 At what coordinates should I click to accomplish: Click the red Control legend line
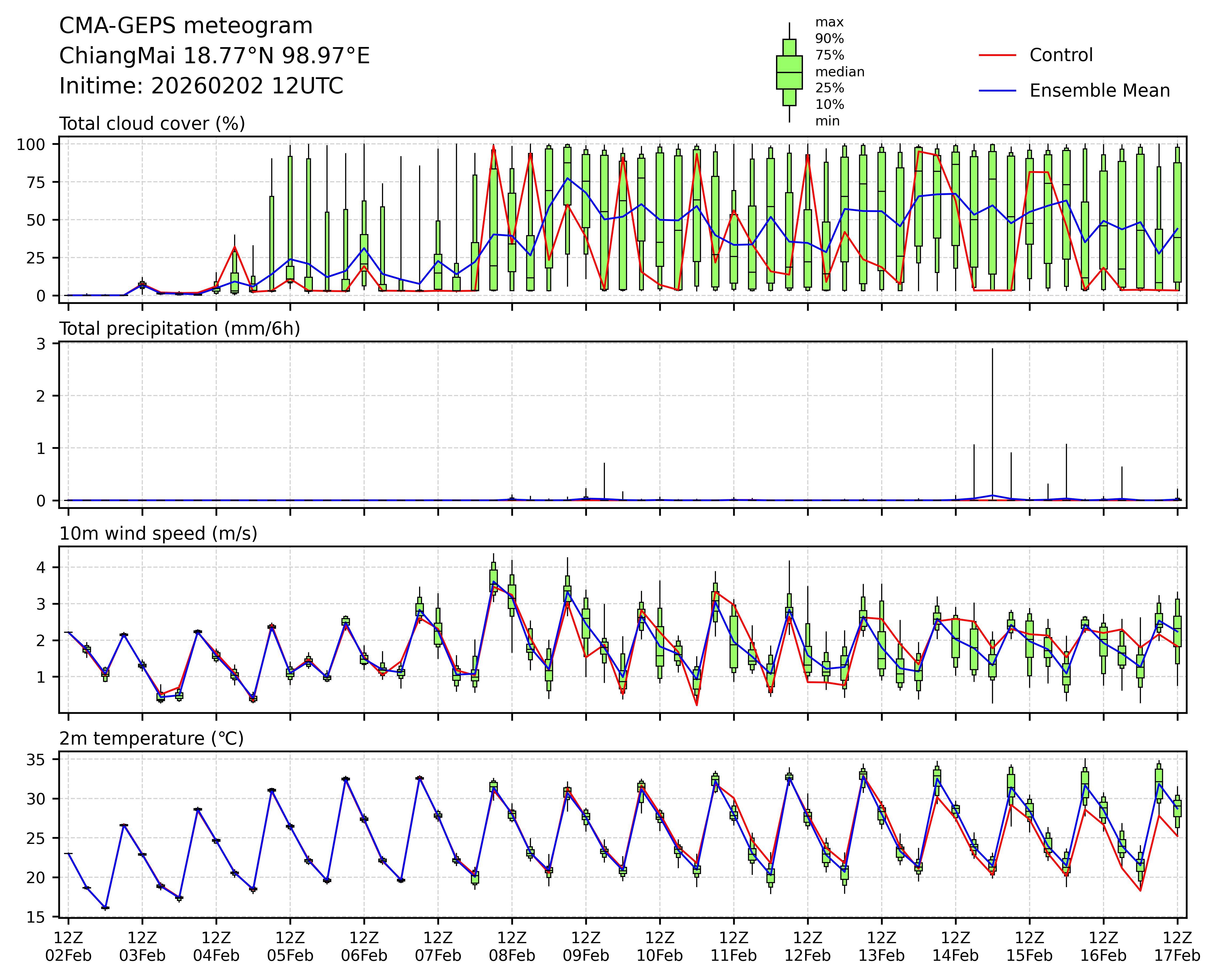coord(997,55)
